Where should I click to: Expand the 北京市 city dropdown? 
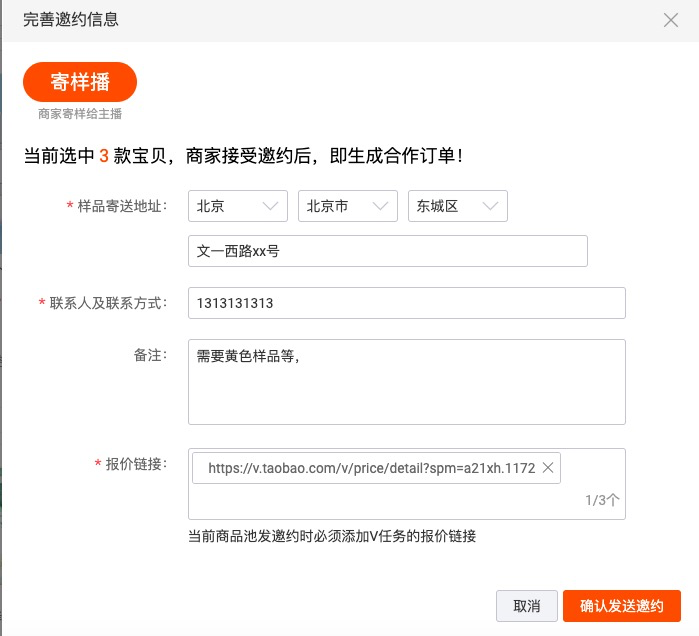pos(348,206)
